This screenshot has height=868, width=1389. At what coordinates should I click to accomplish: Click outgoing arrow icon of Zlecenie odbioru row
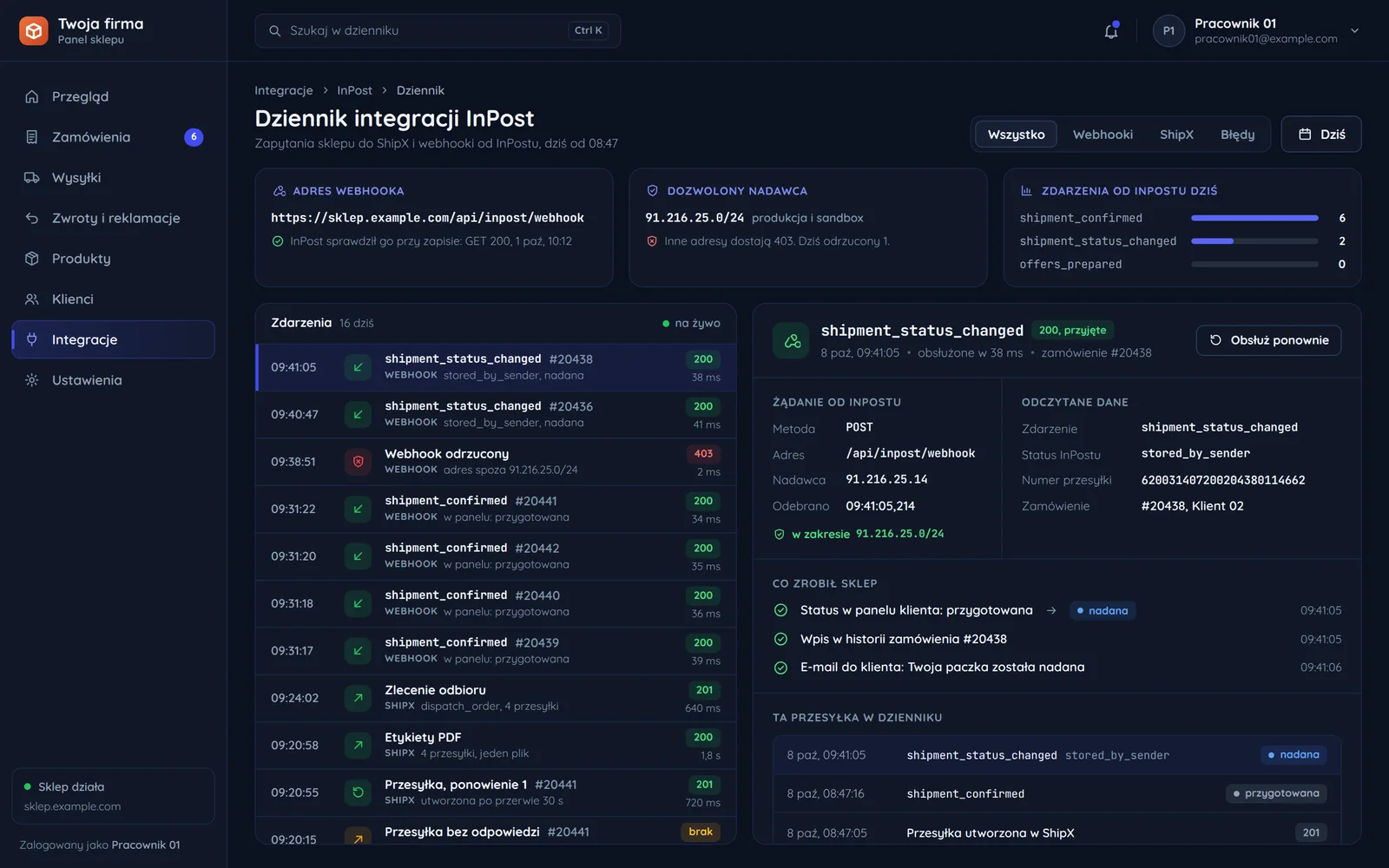click(358, 698)
